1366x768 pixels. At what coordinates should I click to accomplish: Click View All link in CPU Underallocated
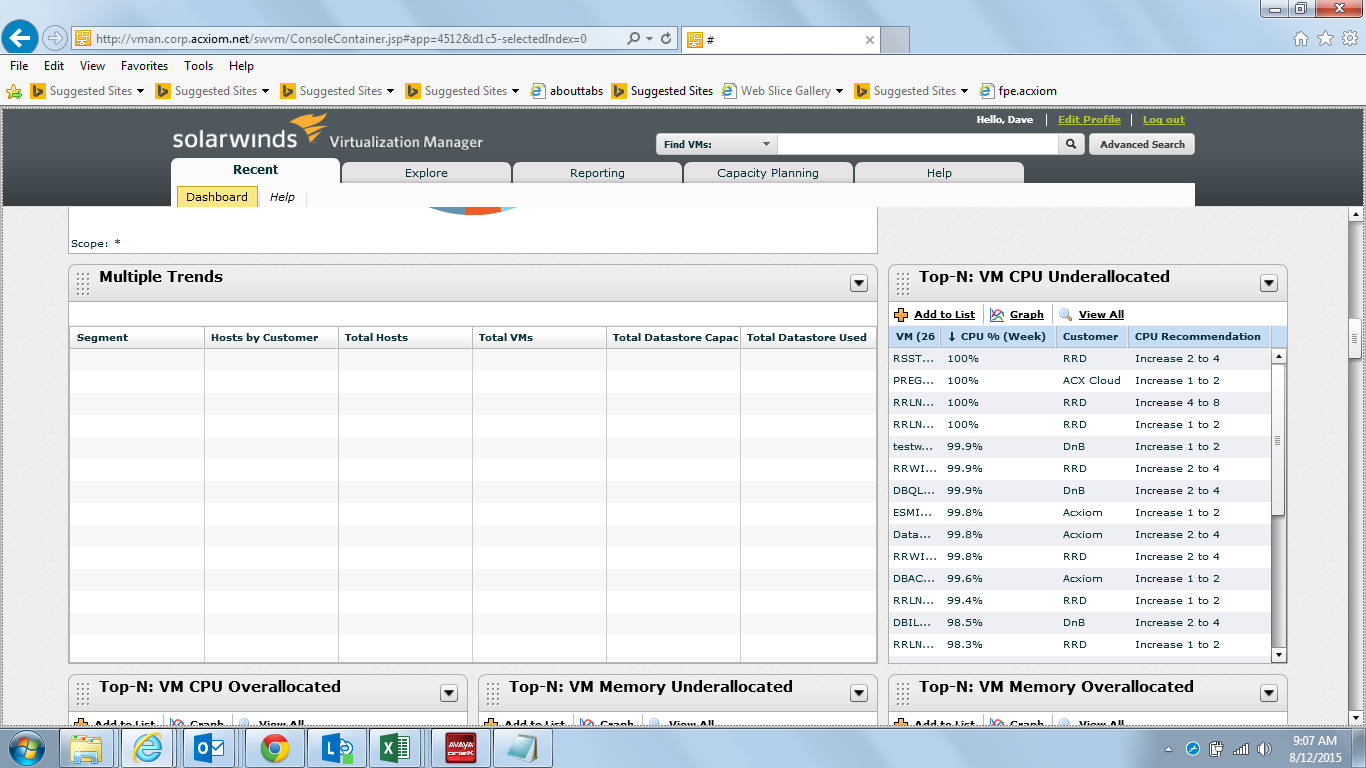1101,315
